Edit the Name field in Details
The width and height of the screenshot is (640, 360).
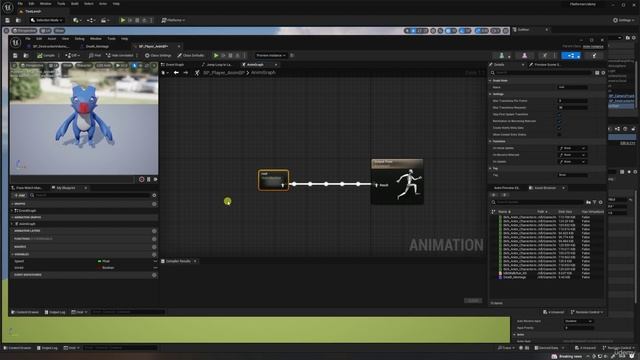573,87
